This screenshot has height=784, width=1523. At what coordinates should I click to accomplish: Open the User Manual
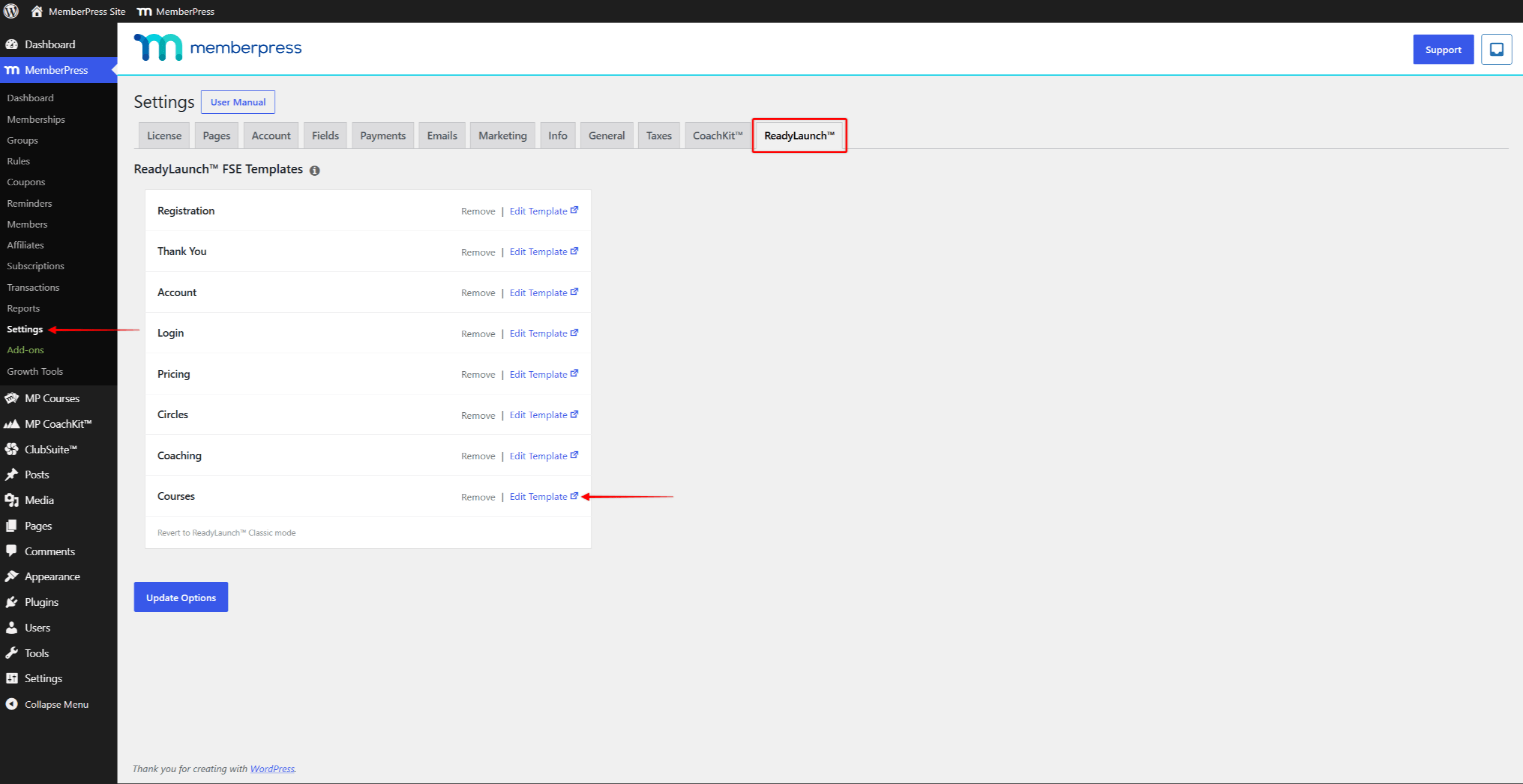pyautogui.click(x=238, y=102)
